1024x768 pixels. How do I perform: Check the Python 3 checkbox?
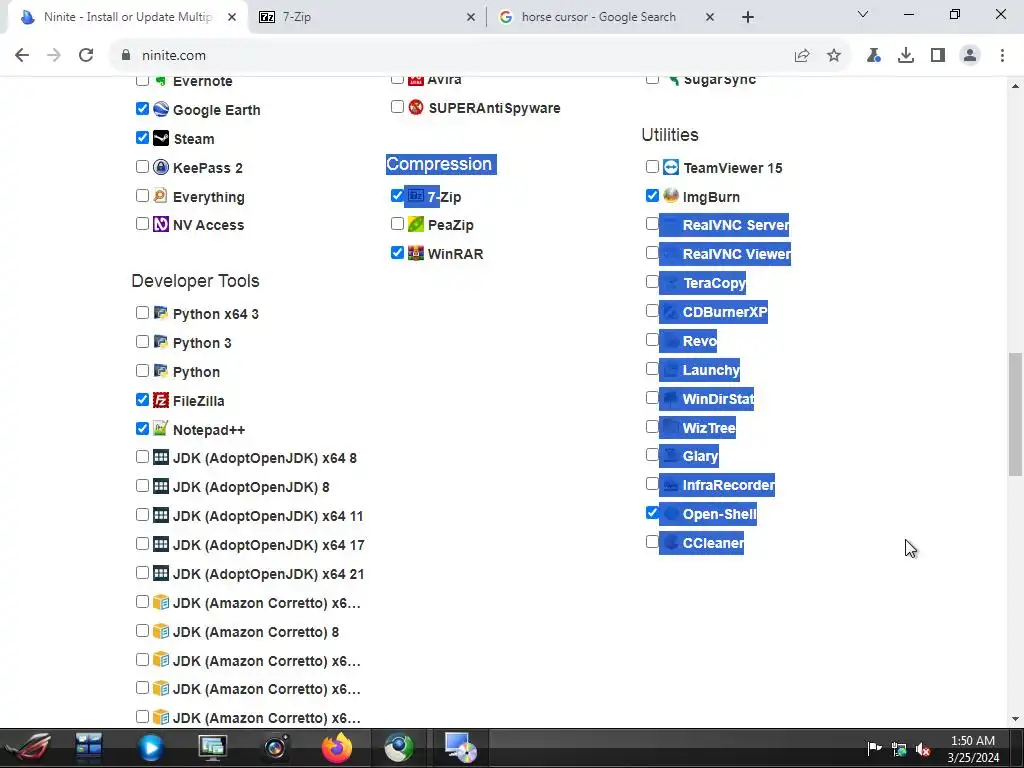pyautogui.click(x=142, y=342)
